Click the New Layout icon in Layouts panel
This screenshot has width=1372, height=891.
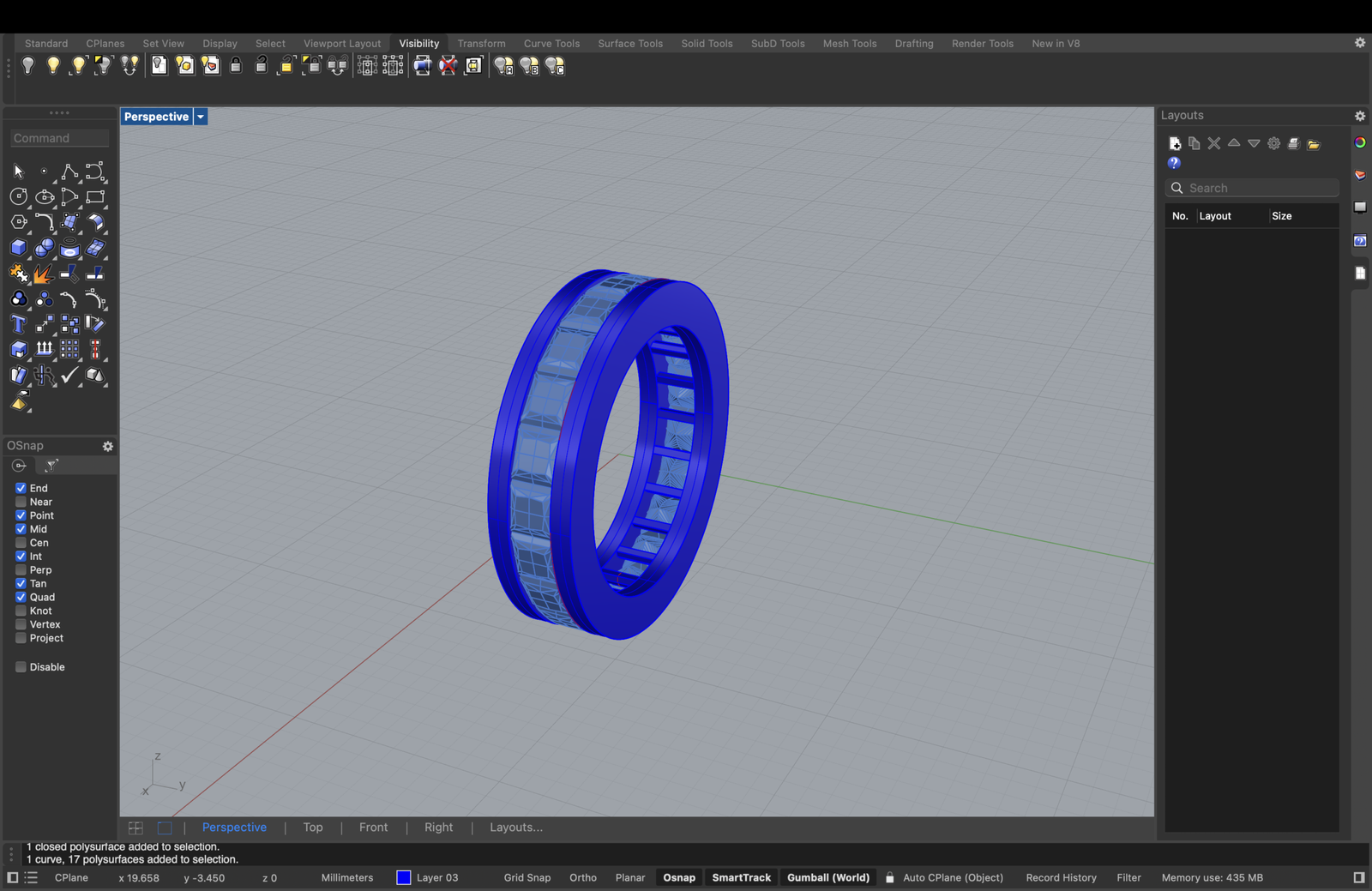(1175, 143)
